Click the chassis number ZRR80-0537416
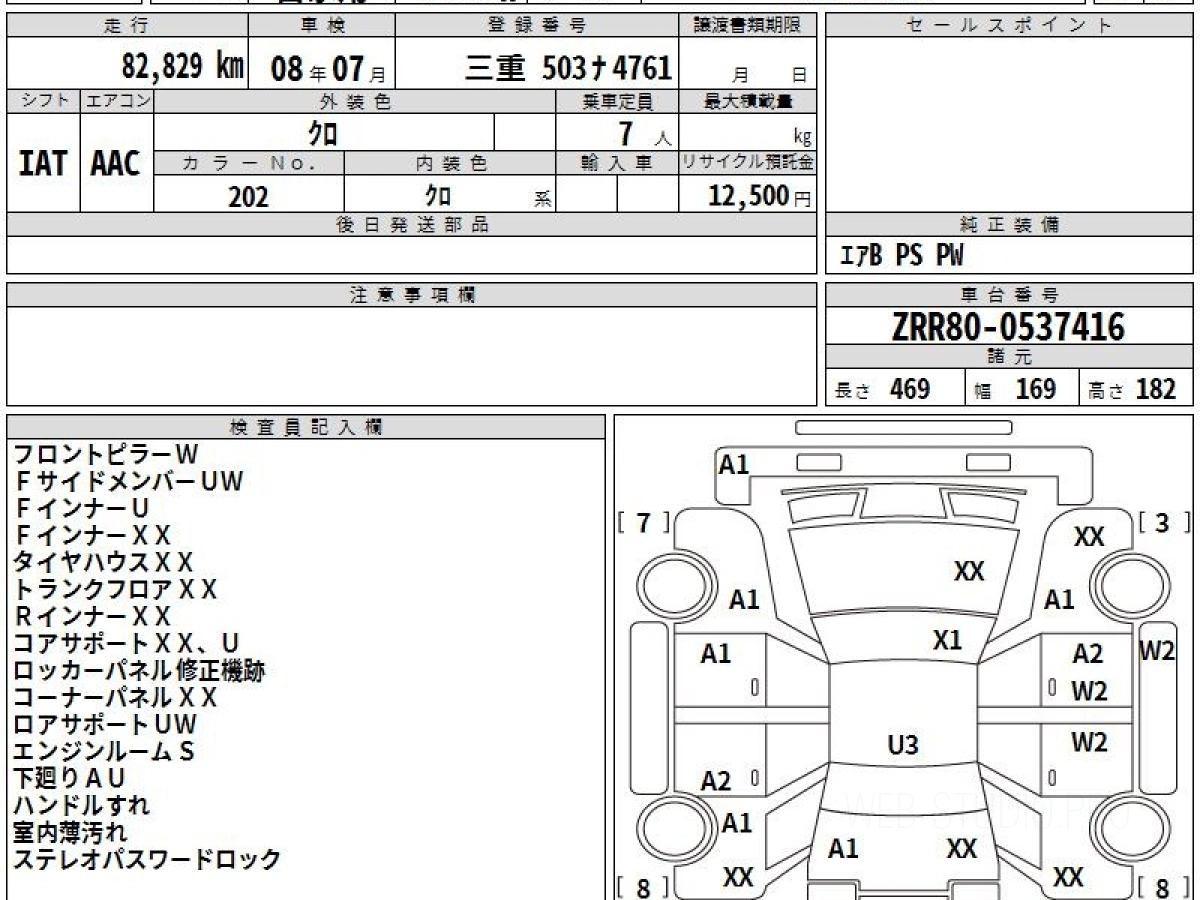This screenshot has height=900, width=1200. pos(1008,327)
